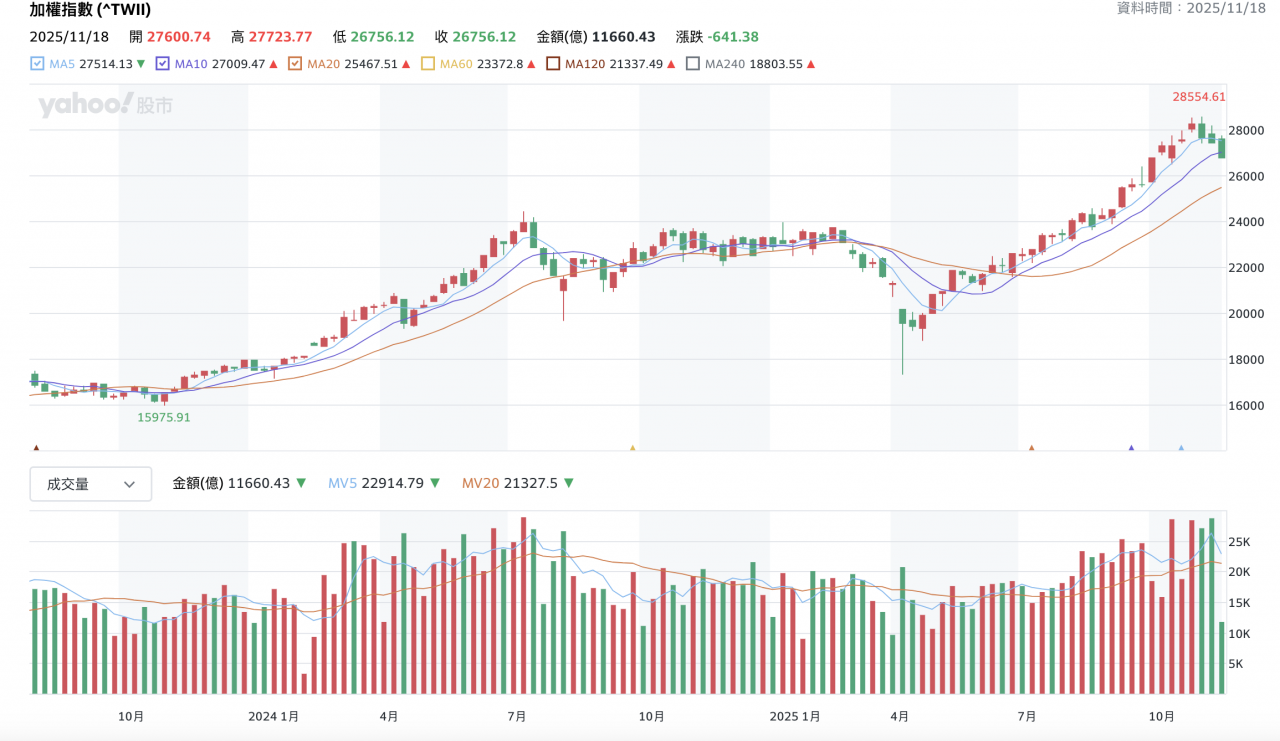Click the yellow triangle marker on the time axis
This screenshot has height=741, width=1280.
(x=632, y=448)
